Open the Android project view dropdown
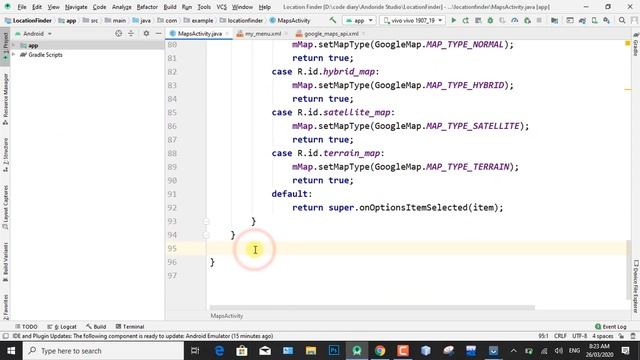Viewport: 640px width, 360px height. click(33, 33)
